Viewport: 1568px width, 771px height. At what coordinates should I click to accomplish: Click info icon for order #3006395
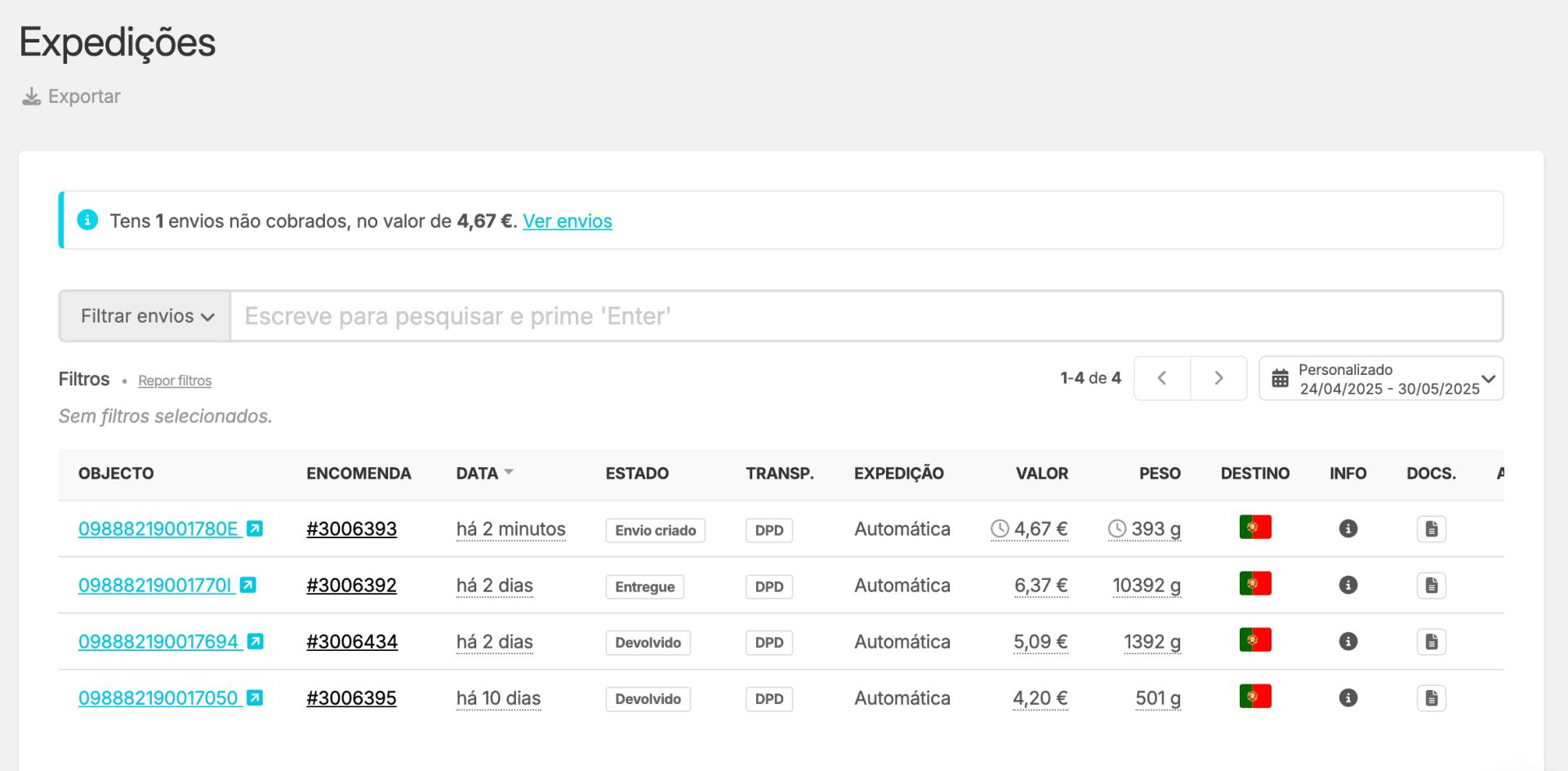pyautogui.click(x=1347, y=698)
